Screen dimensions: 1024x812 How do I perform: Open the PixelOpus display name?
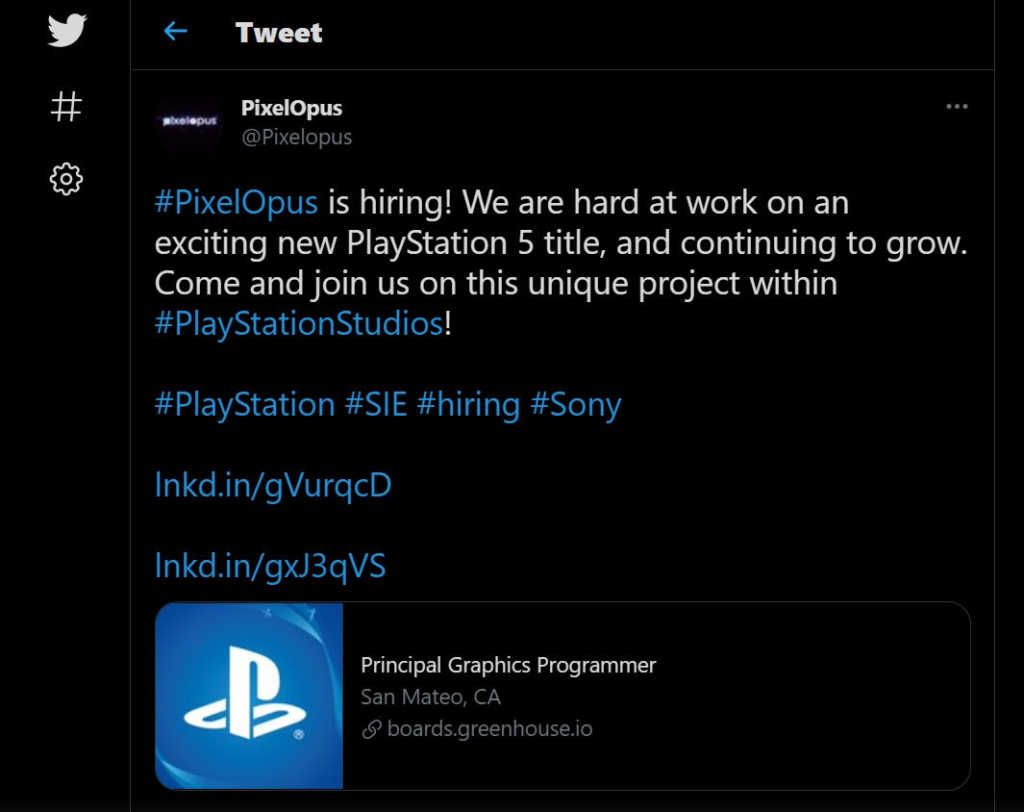pyautogui.click(x=291, y=108)
